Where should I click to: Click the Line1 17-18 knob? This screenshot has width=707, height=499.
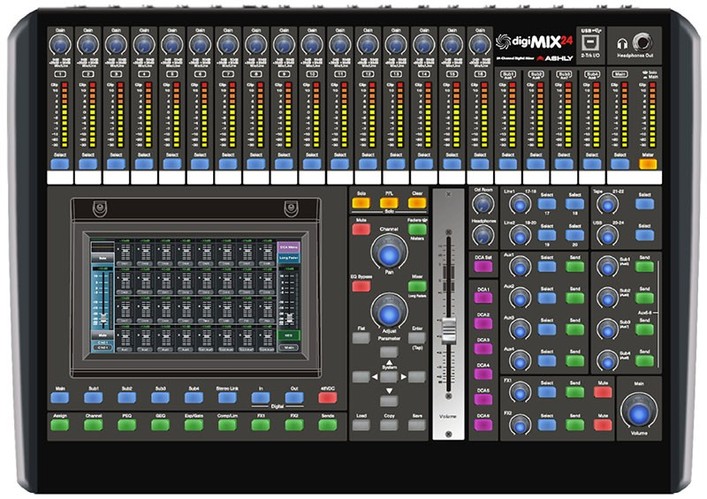point(520,204)
